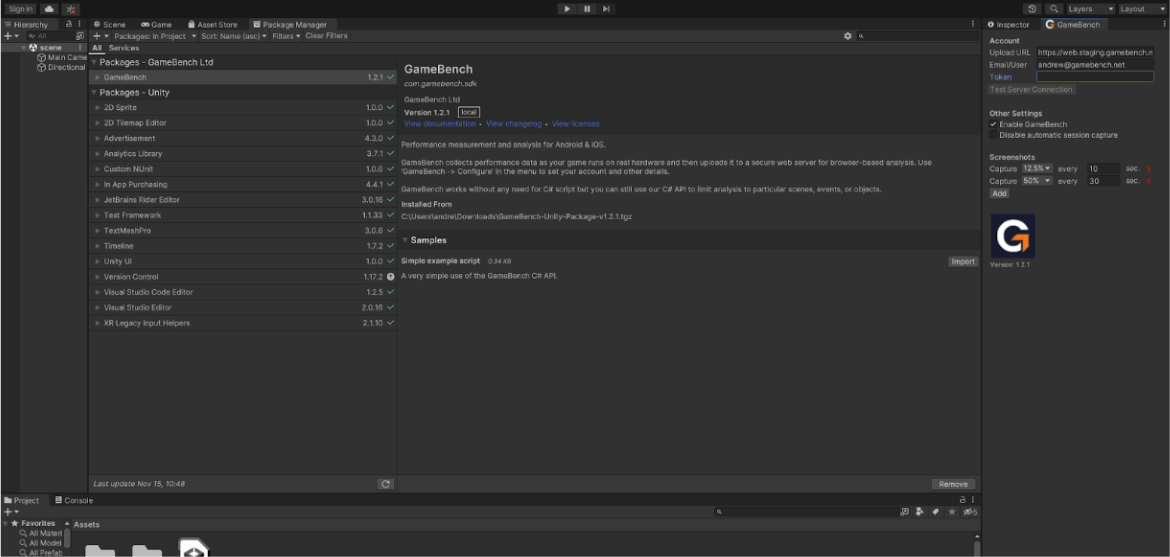Collapse the Samples section
This screenshot has width=1170, height=557.
[405, 240]
